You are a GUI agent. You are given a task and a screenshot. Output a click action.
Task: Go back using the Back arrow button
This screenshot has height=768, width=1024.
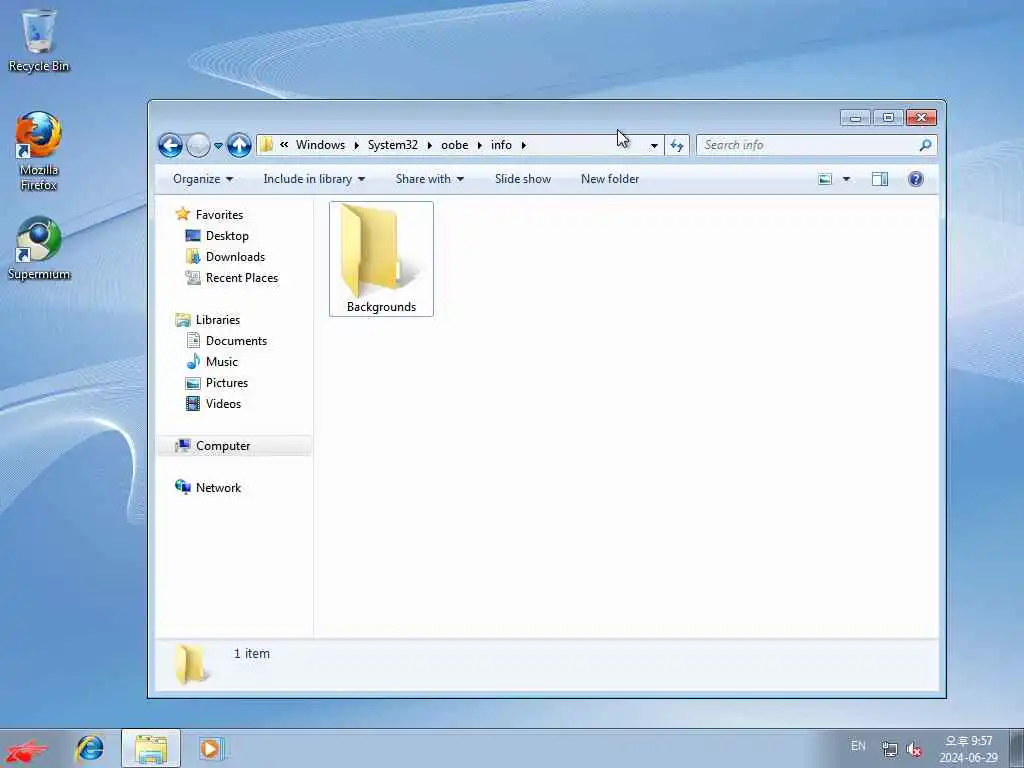[x=170, y=145]
